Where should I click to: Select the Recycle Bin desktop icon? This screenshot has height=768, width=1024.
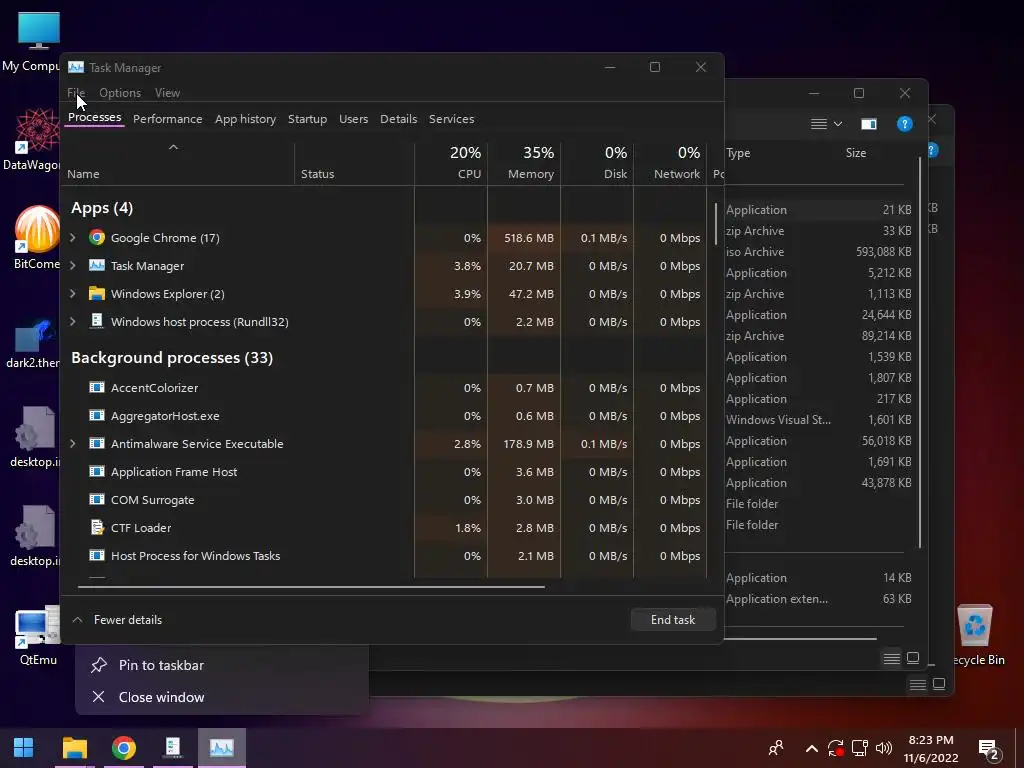click(x=976, y=635)
